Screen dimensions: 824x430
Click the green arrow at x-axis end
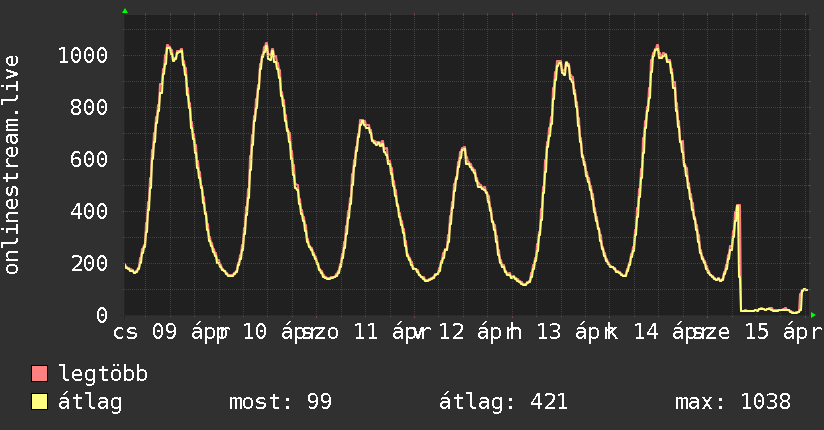click(x=813, y=315)
